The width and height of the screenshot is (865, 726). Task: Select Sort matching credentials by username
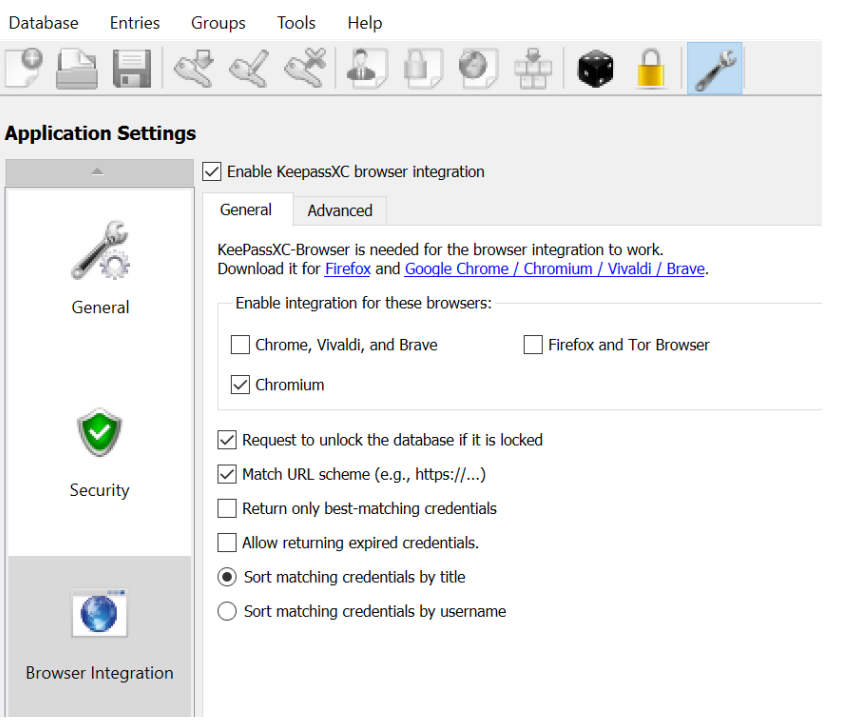pos(227,611)
